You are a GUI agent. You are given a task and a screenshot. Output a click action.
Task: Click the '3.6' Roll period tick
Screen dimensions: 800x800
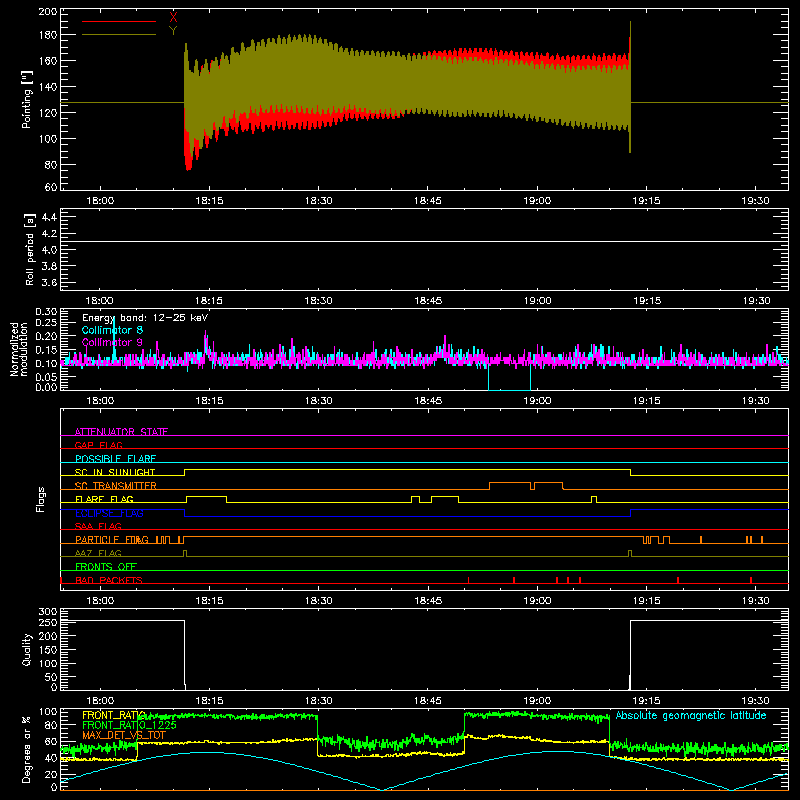pos(49,283)
